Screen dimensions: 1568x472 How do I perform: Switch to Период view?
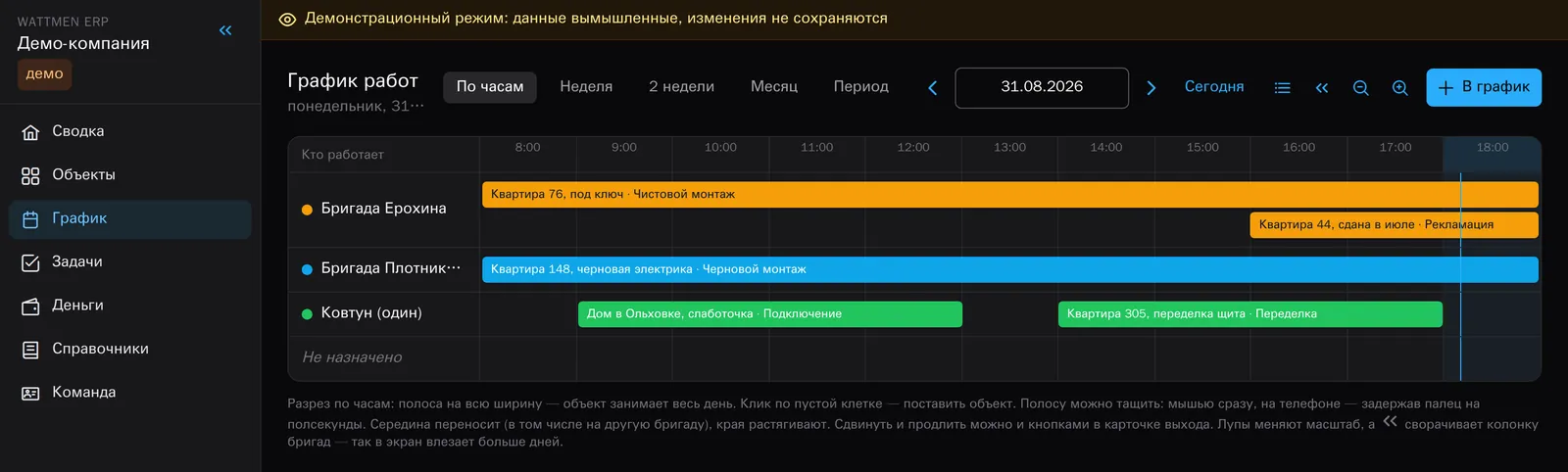click(861, 87)
